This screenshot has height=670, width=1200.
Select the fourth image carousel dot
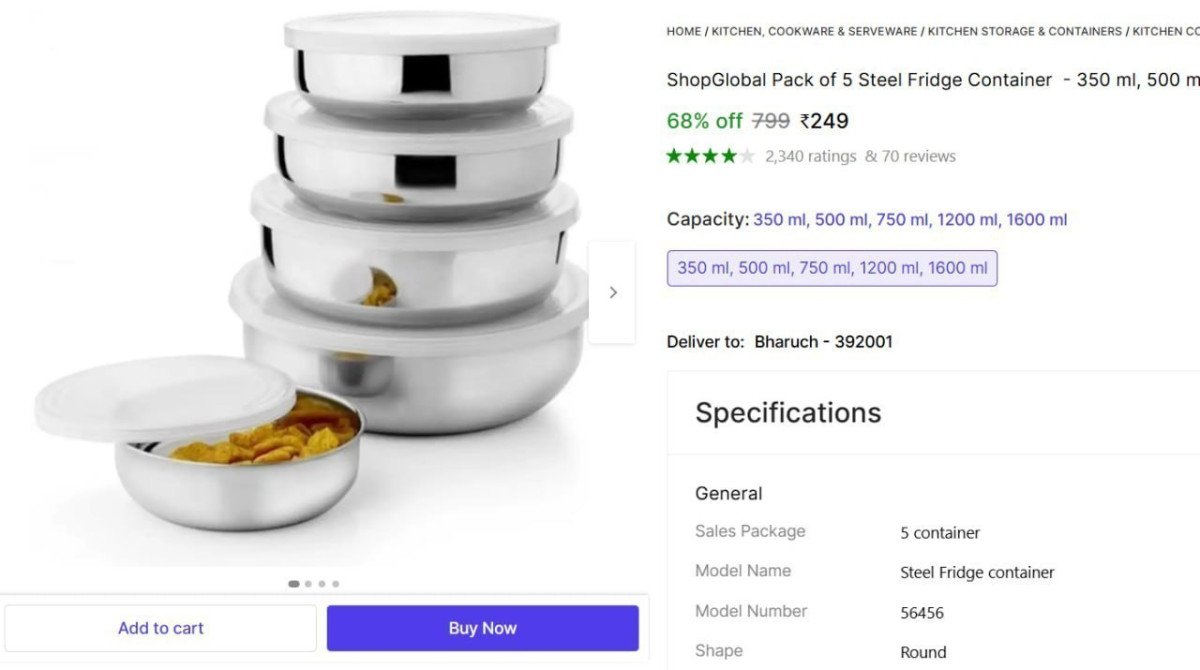click(x=336, y=584)
